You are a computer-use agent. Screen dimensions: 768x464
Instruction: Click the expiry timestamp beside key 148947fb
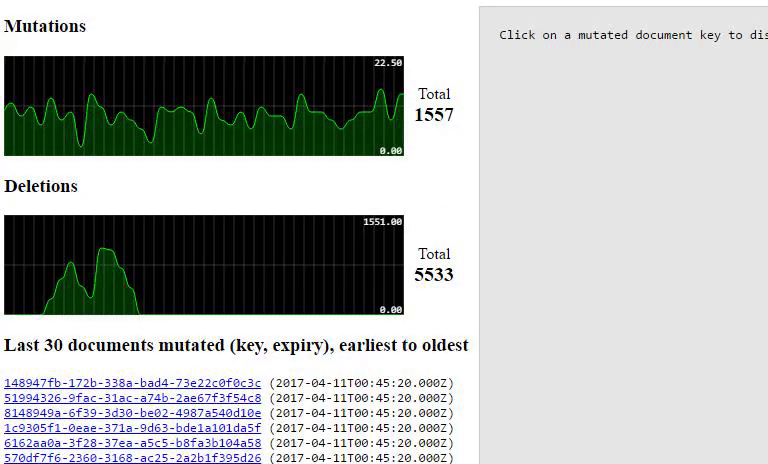click(362, 383)
